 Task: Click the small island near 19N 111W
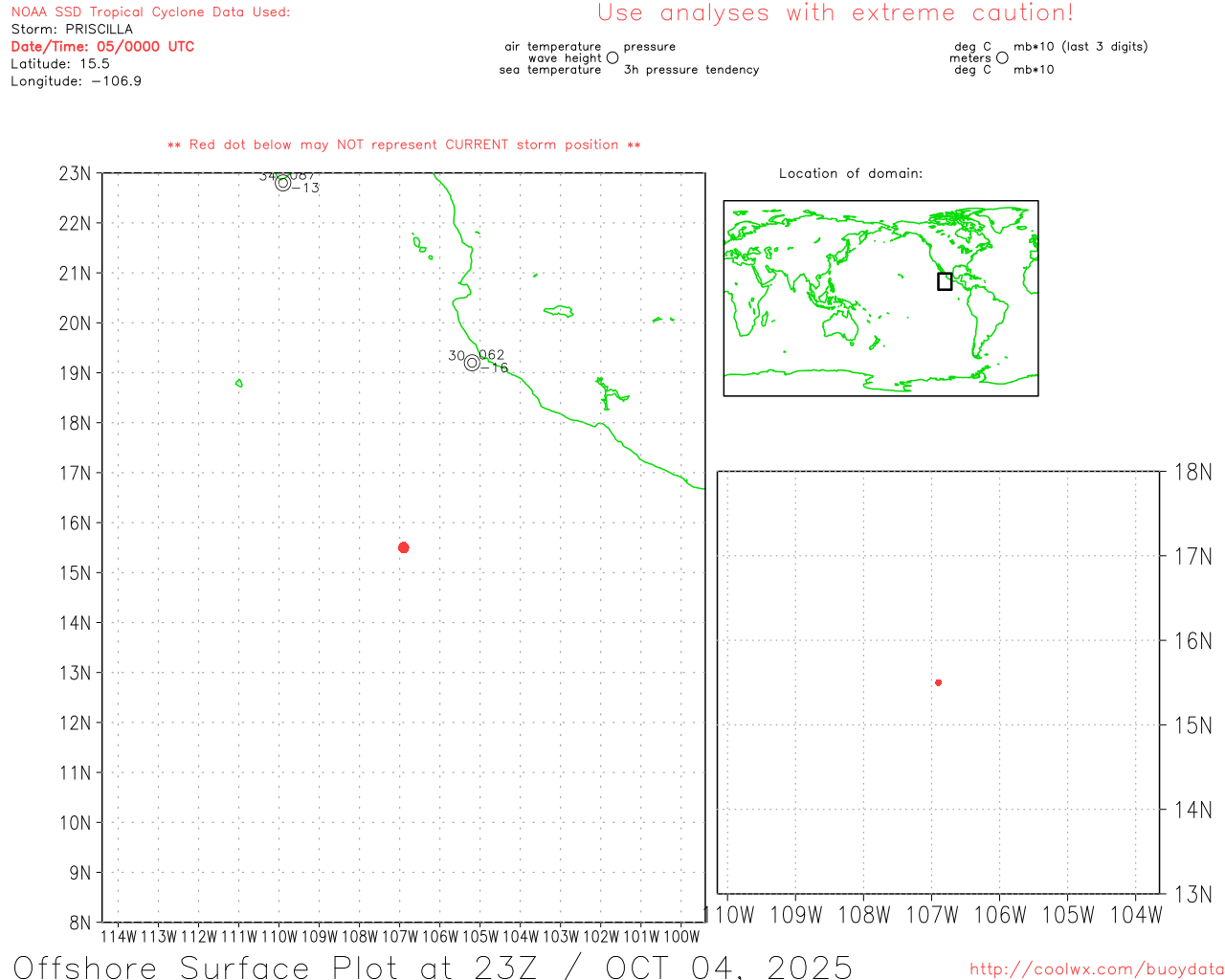[x=238, y=383]
